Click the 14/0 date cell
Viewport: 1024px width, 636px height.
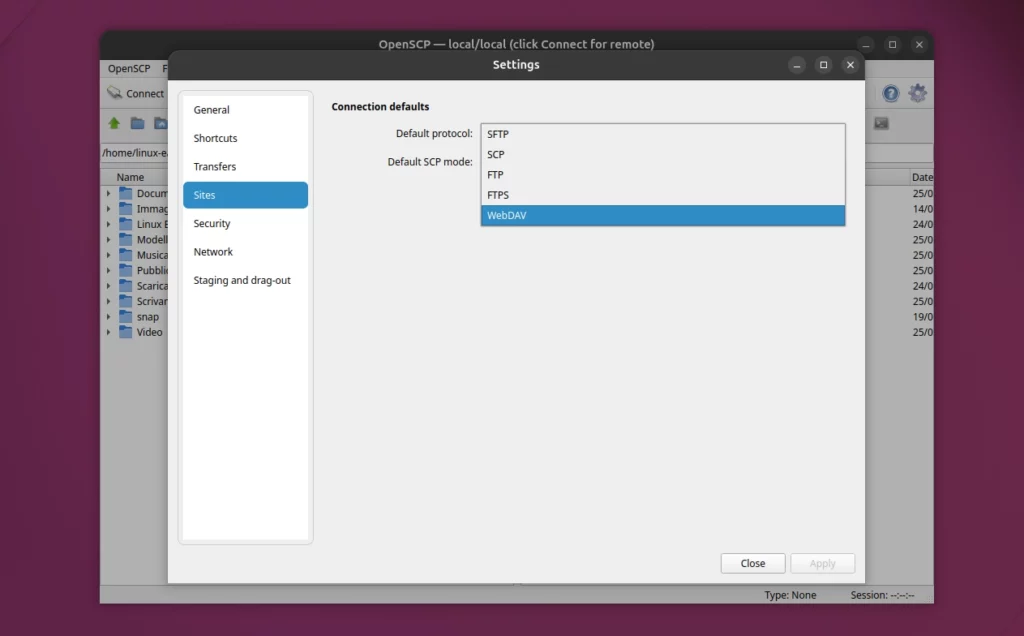[923, 209]
